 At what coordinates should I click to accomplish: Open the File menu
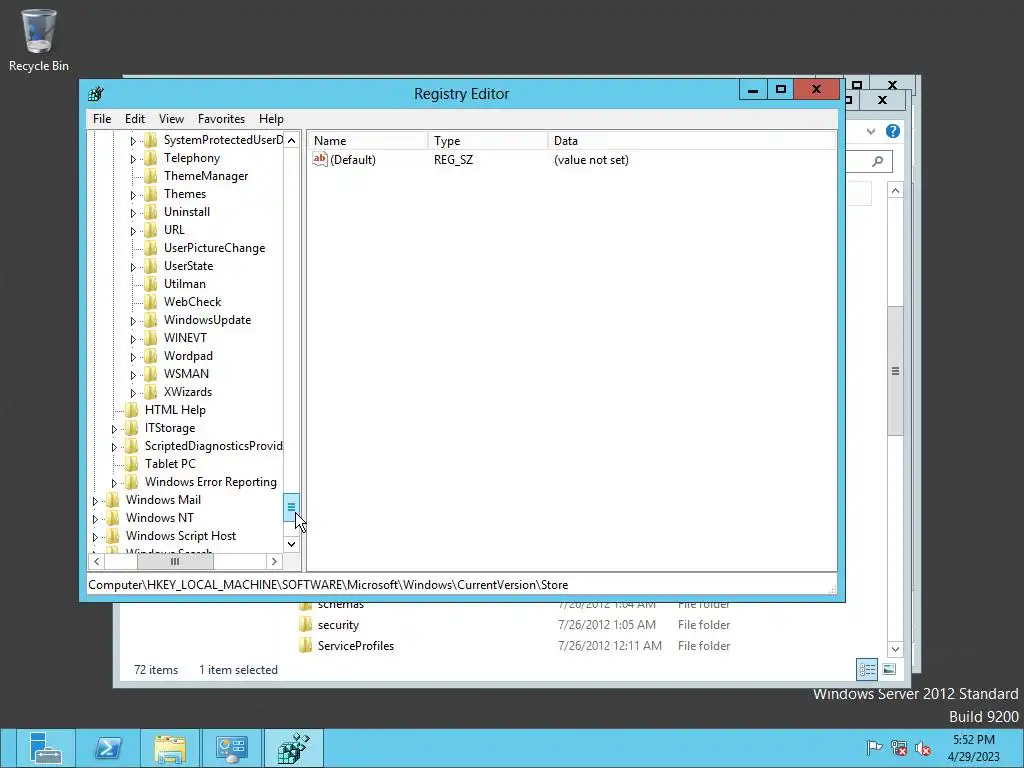click(x=102, y=119)
